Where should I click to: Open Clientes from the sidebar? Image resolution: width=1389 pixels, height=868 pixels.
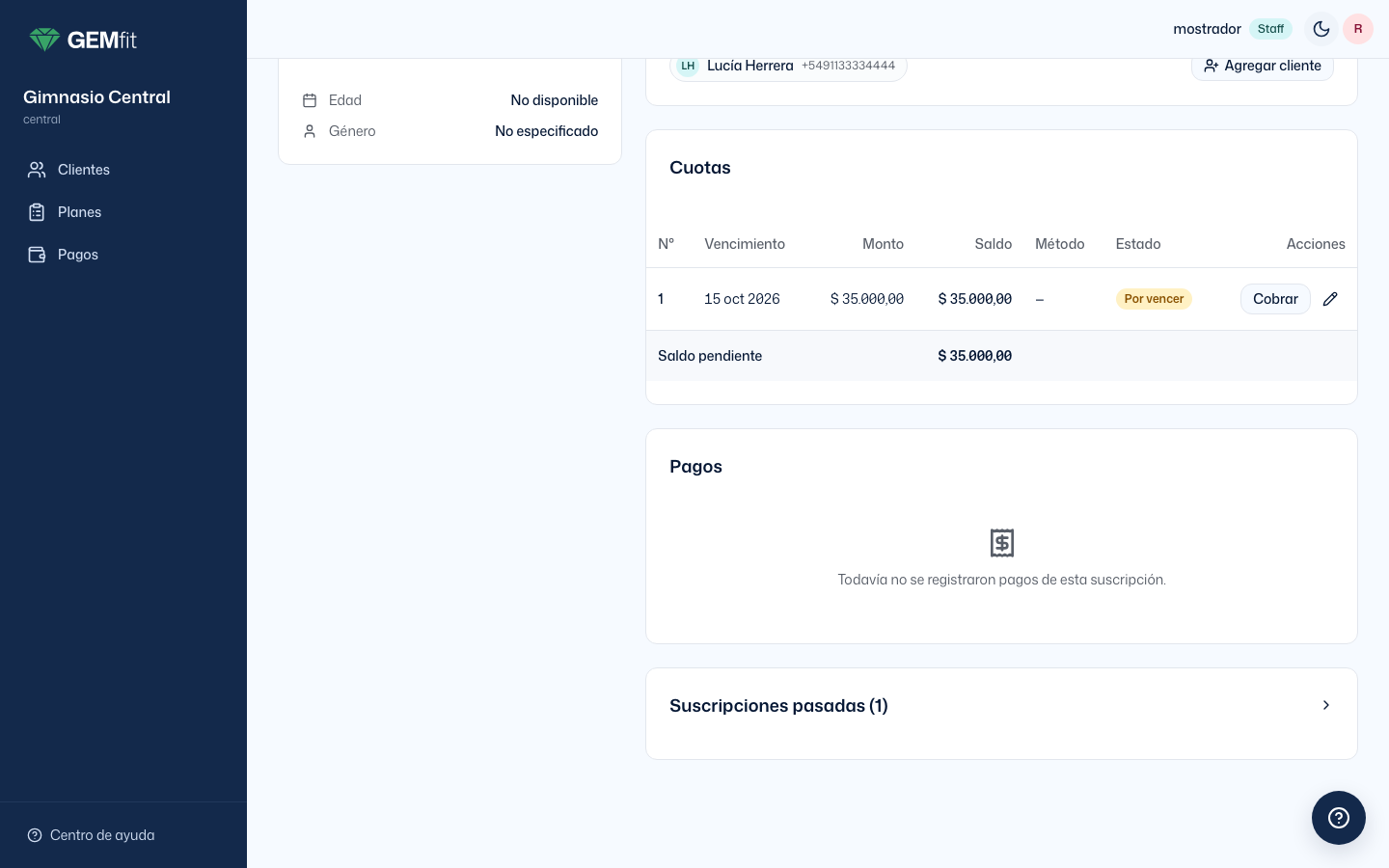point(123,170)
